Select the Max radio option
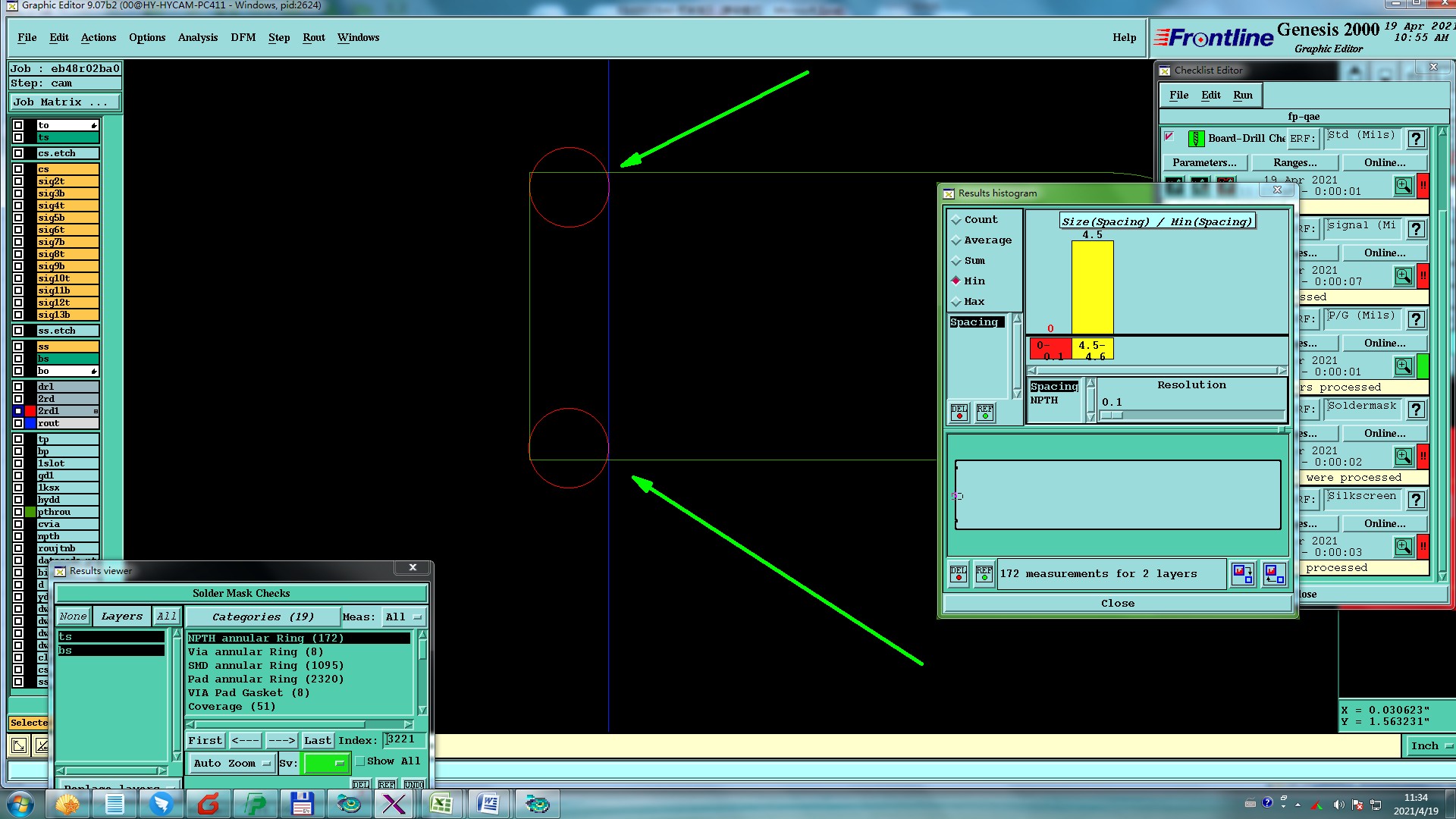Image resolution: width=1456 pixels, height=819 pixels. [956, 302]
